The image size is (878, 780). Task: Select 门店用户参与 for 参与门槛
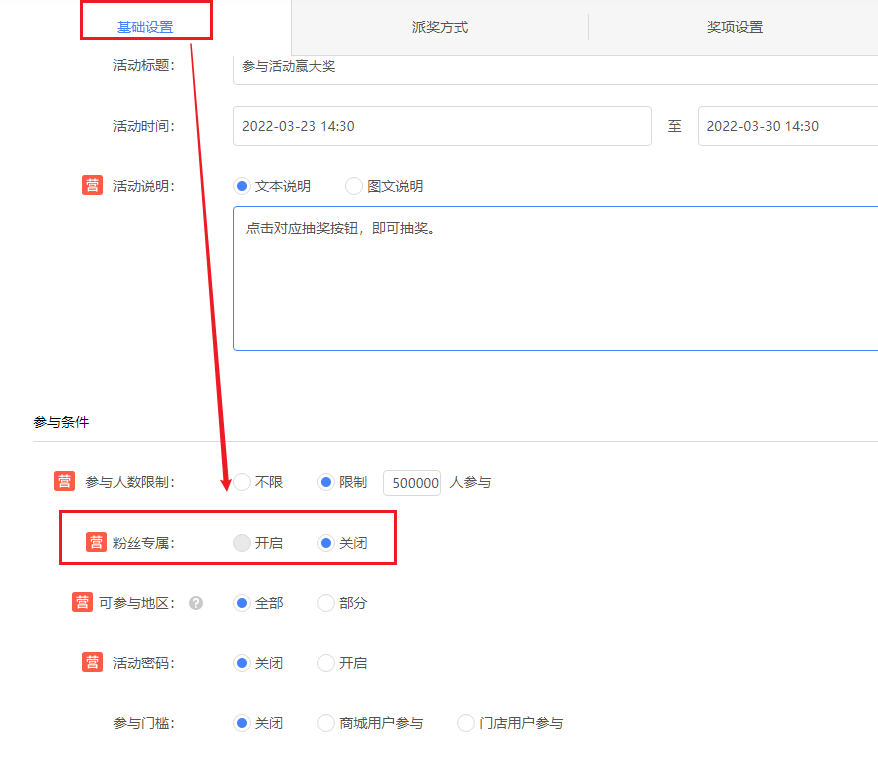coord(466,723)
